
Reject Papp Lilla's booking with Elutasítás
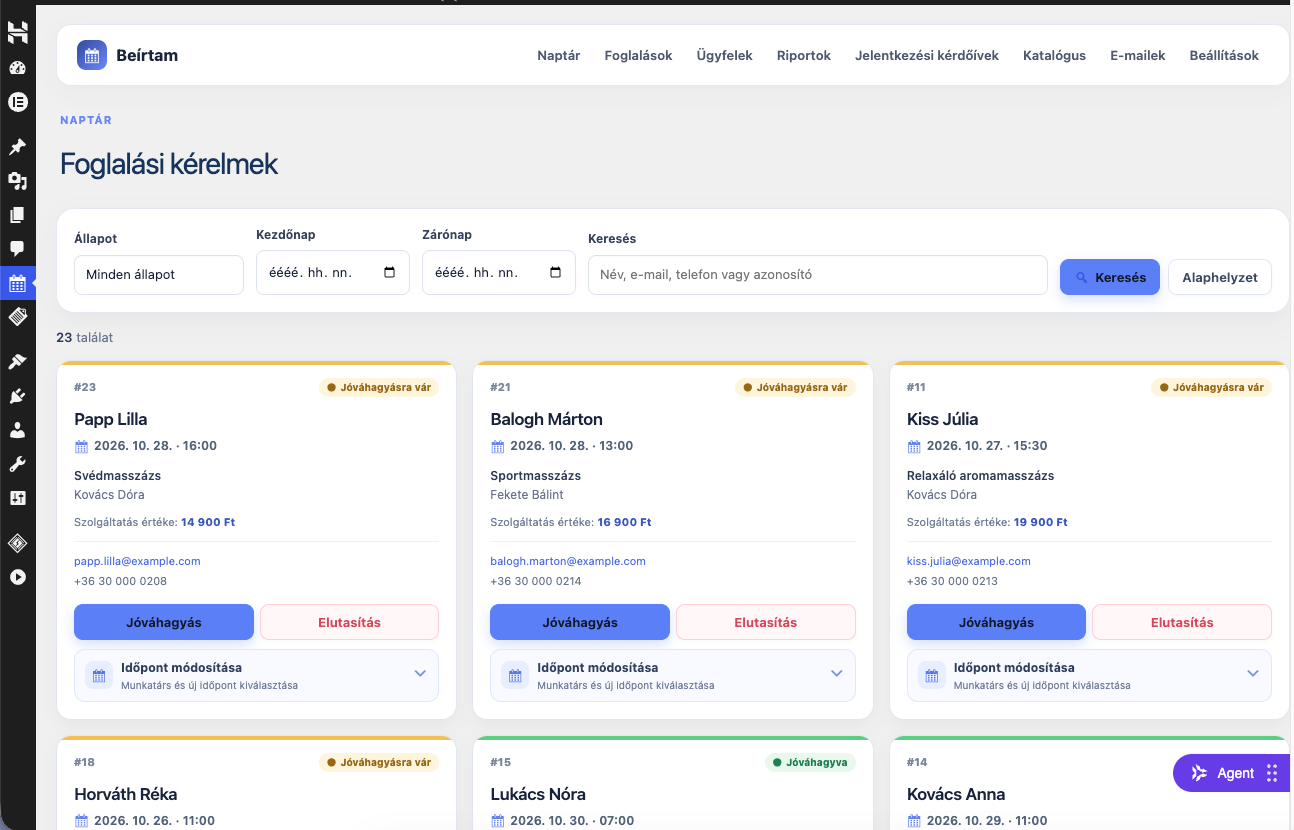click(349, 622)
